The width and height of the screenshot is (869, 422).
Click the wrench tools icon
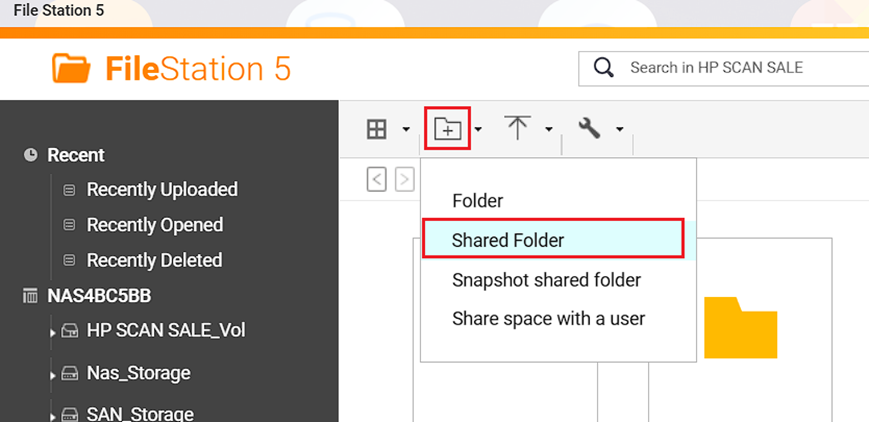590,129
